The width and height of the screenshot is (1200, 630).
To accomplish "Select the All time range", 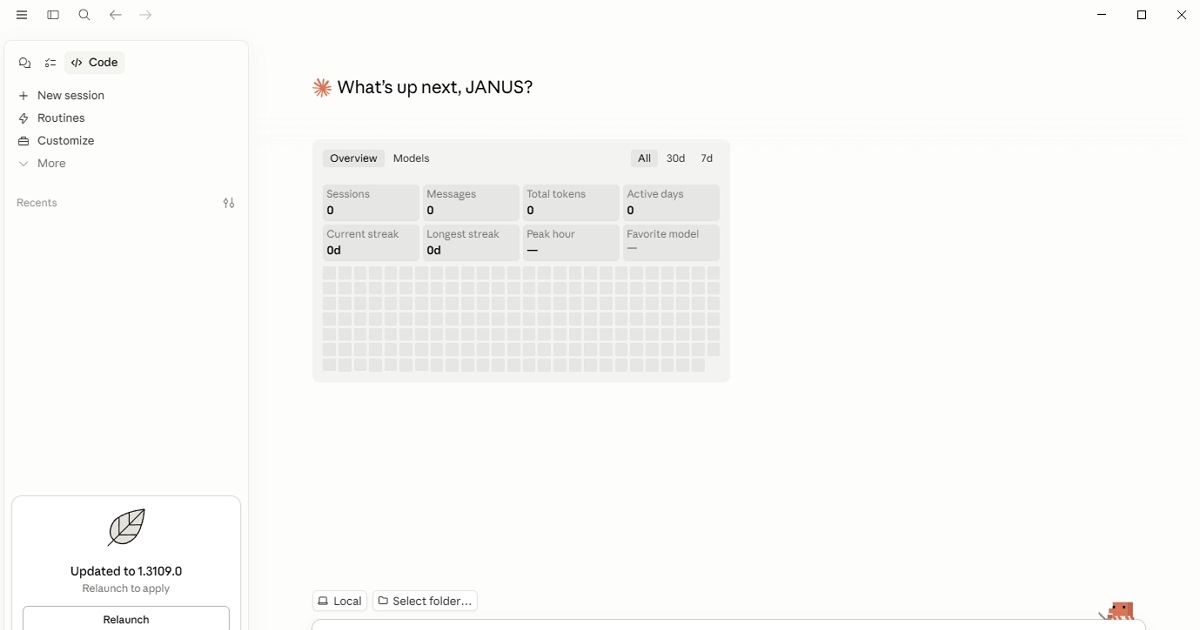I will 644,159.
